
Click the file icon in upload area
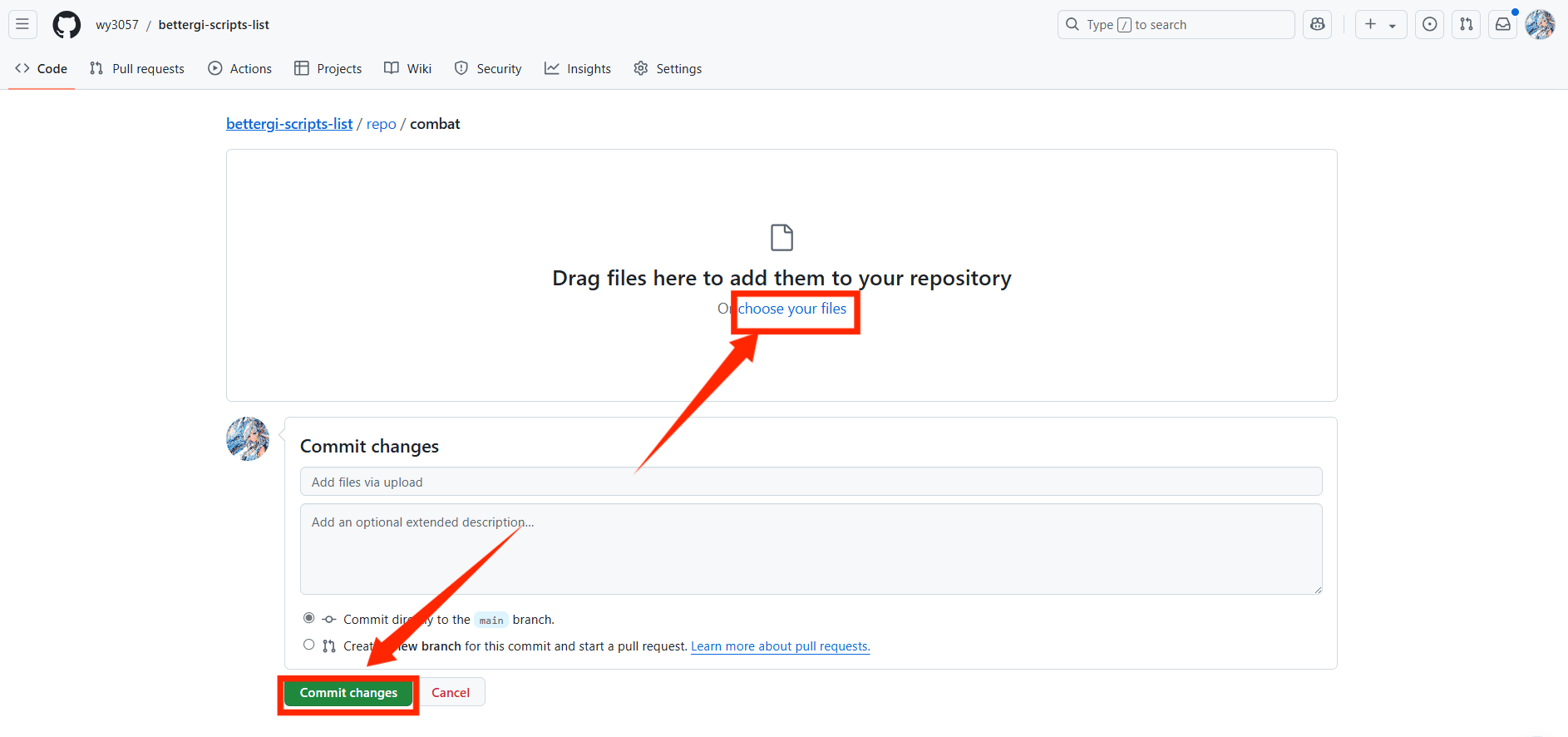(x=782, y=238)
